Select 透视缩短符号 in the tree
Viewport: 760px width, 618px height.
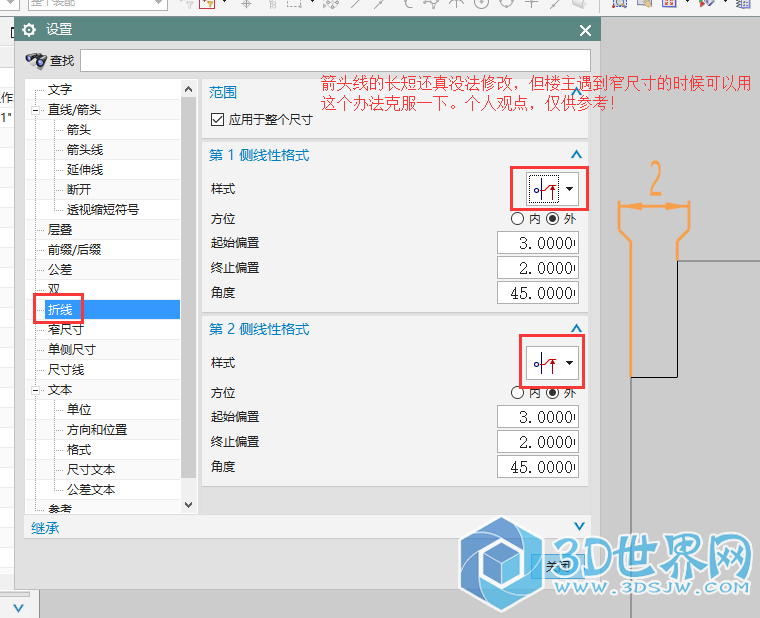103,209
